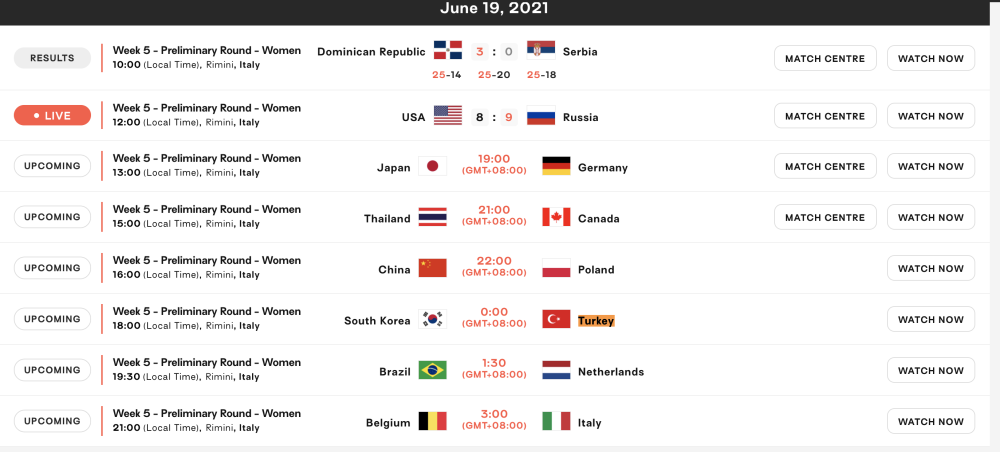Click Watch Now for China vs Poland
This screenshot has width=1000, height=452.
[930, 268]
